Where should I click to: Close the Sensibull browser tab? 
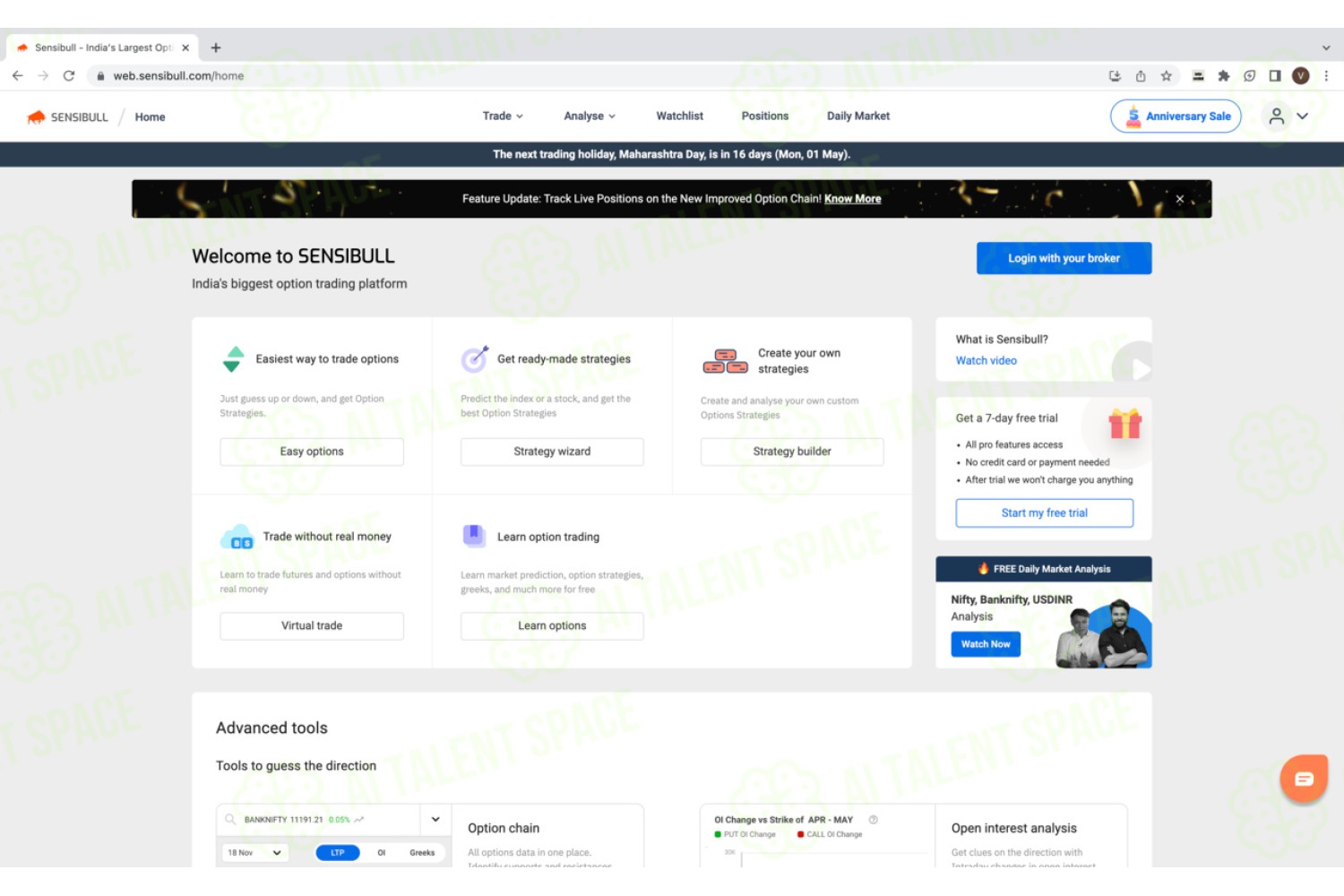pos(185,47)
